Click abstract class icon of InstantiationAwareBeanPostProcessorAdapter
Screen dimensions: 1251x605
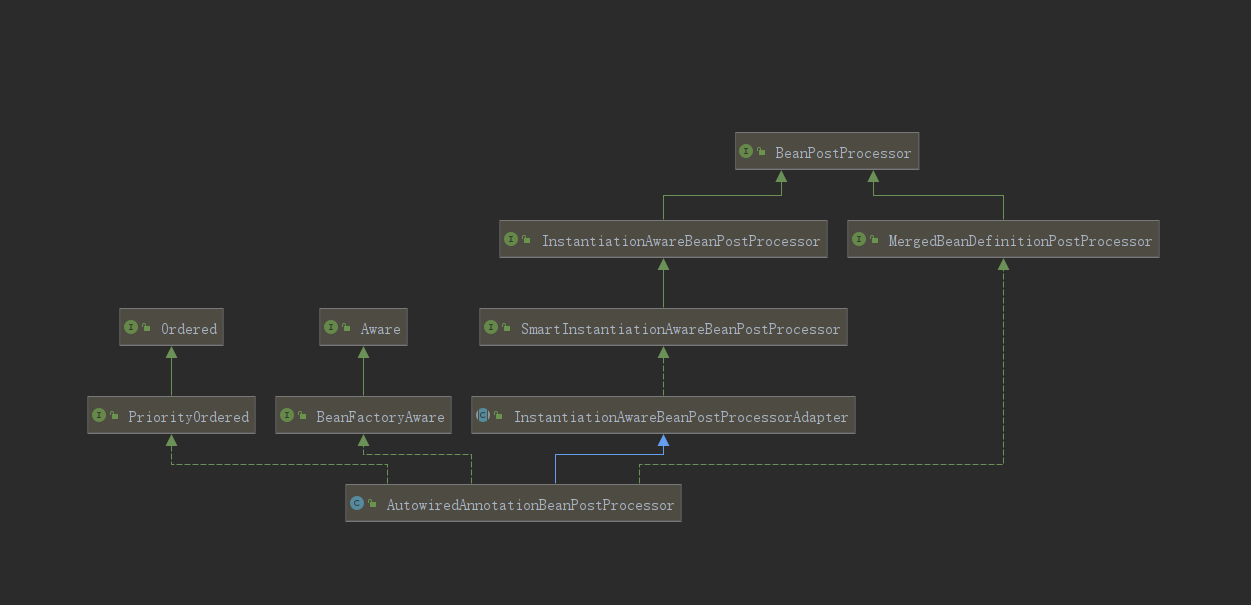pos(483,416)
